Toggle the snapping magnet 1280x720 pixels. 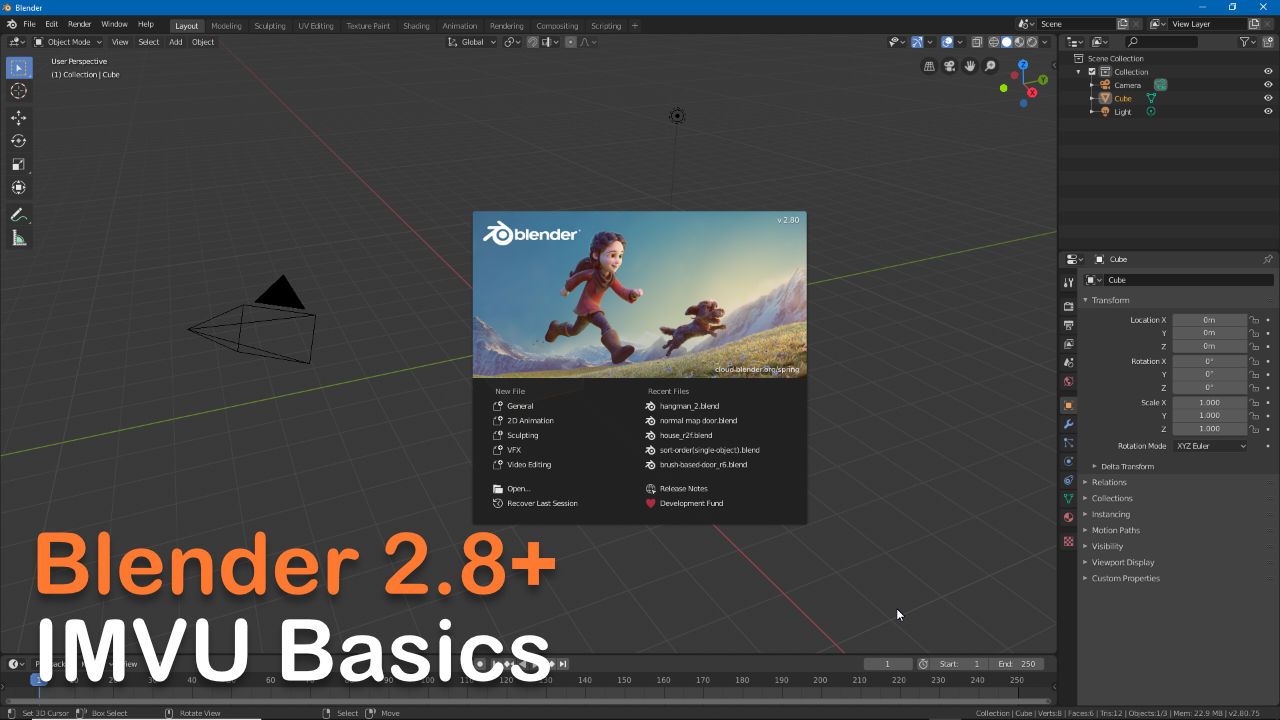tap(532, 42)
